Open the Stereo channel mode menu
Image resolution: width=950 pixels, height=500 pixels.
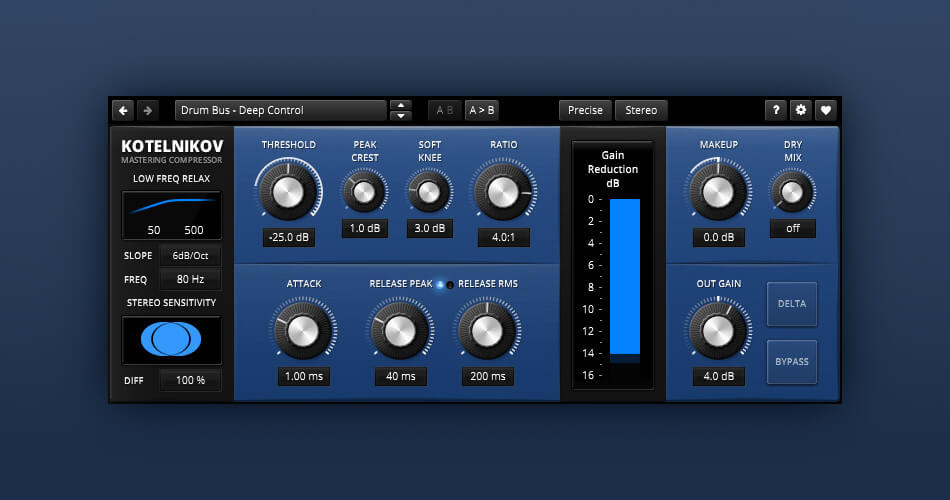click(x=641, y=110)
